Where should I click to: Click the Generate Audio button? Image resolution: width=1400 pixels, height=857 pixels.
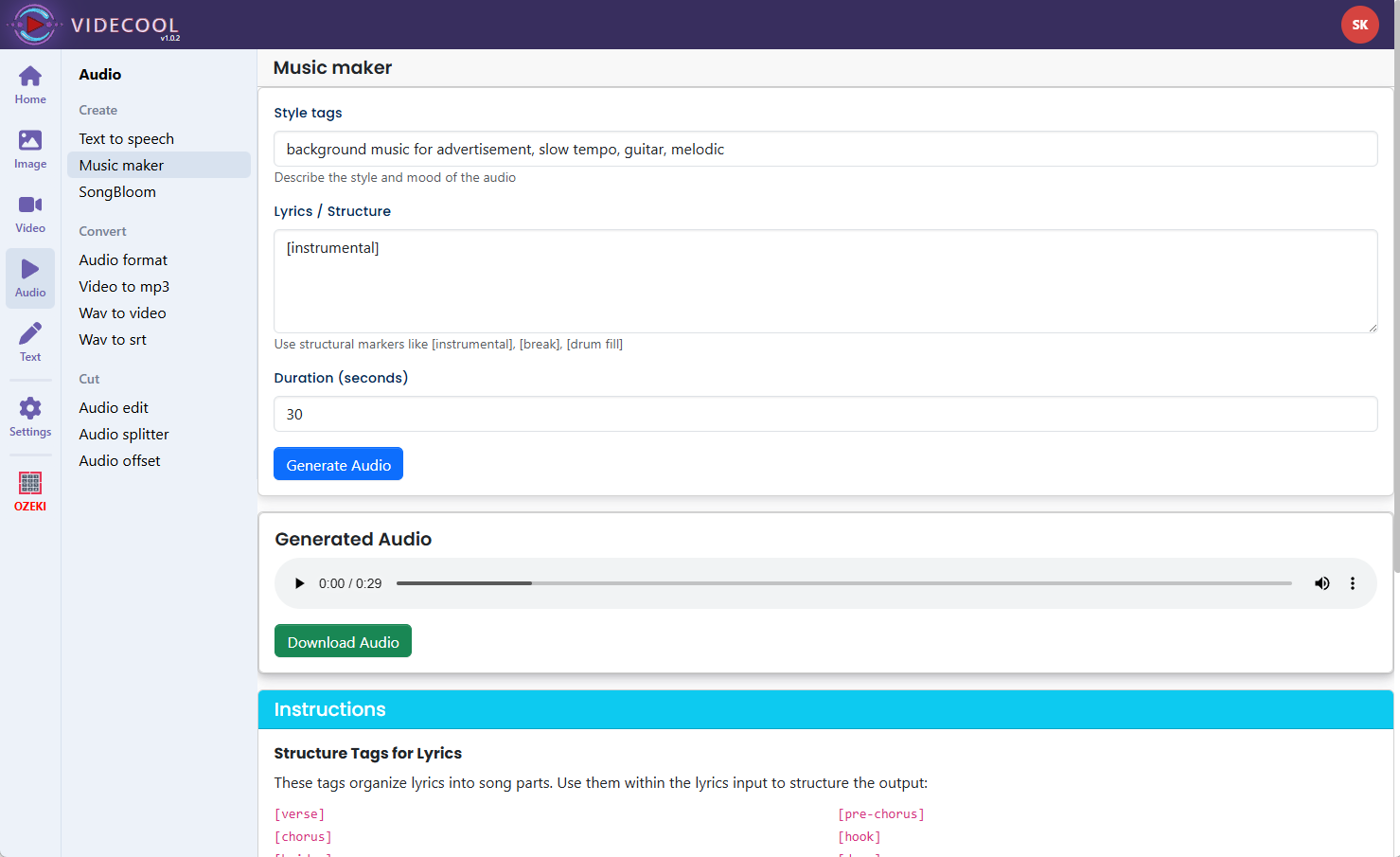338,464
